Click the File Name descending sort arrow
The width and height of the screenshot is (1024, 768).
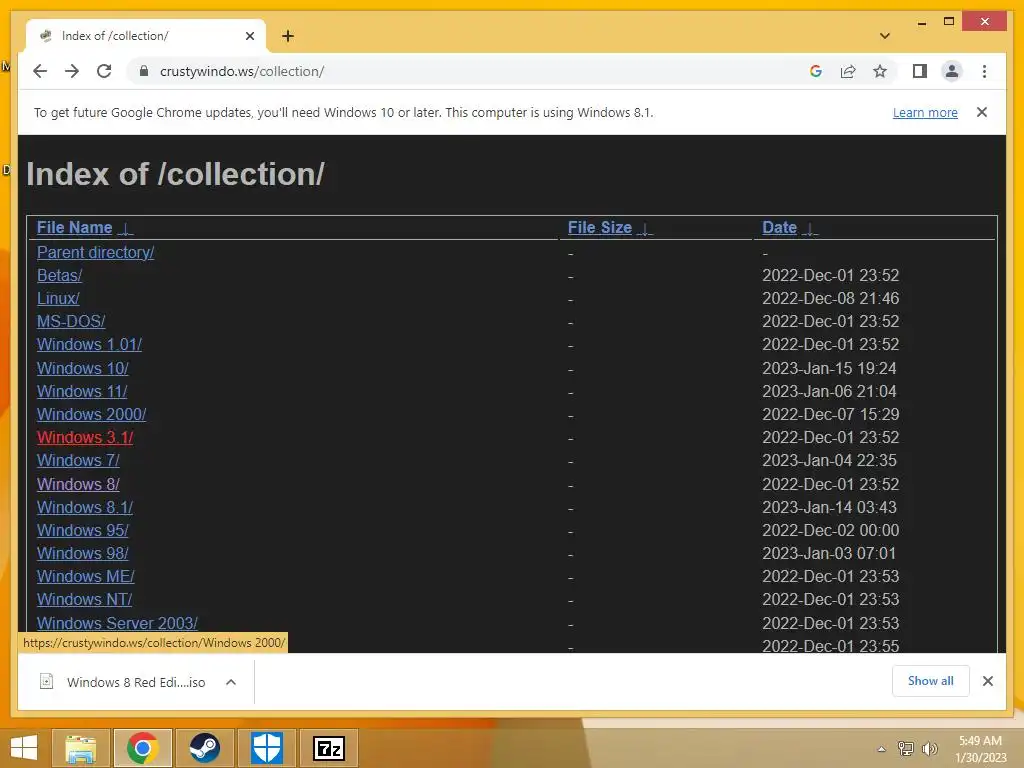[125, 229]
